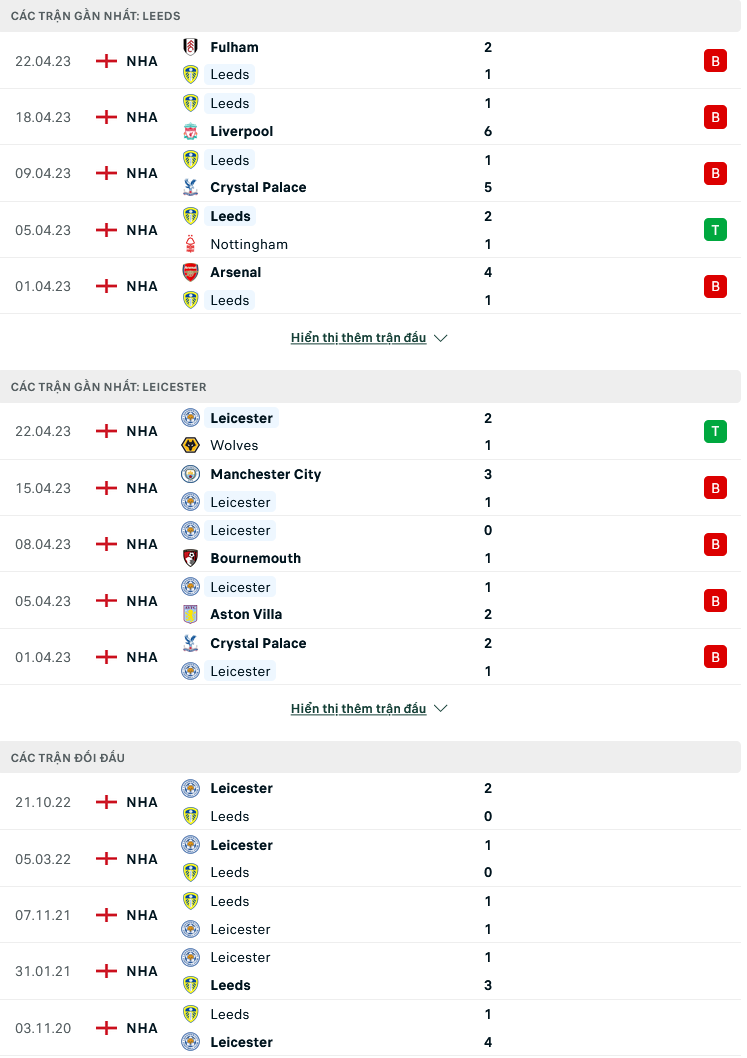747x1058 pixels.
Task: Click the Bournemouth club crest icon
Action: [x=190, y=558]
